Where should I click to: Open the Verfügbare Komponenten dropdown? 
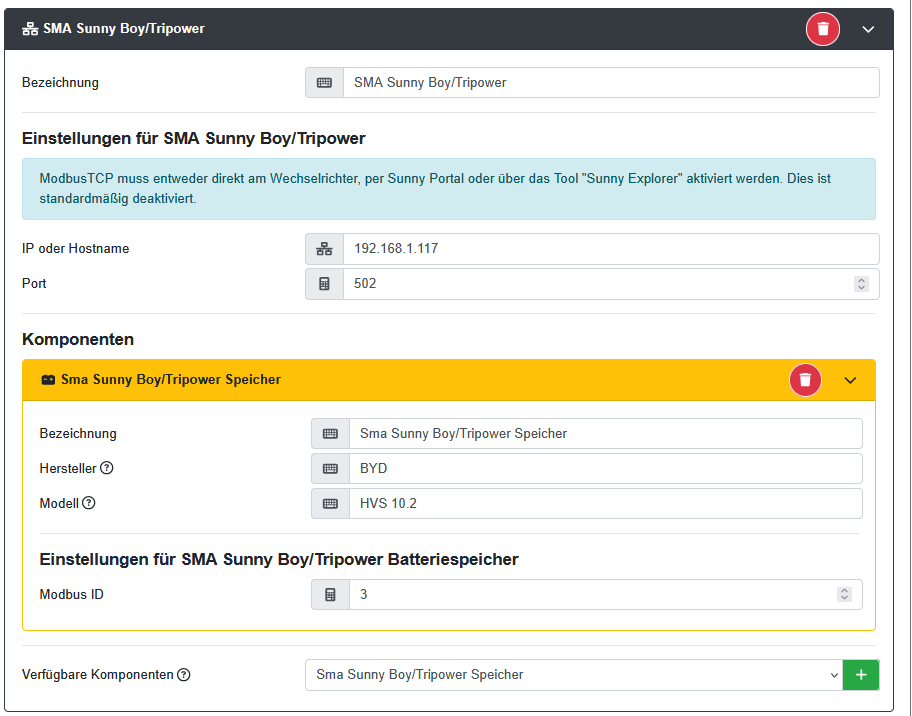(x=573, y=675)
